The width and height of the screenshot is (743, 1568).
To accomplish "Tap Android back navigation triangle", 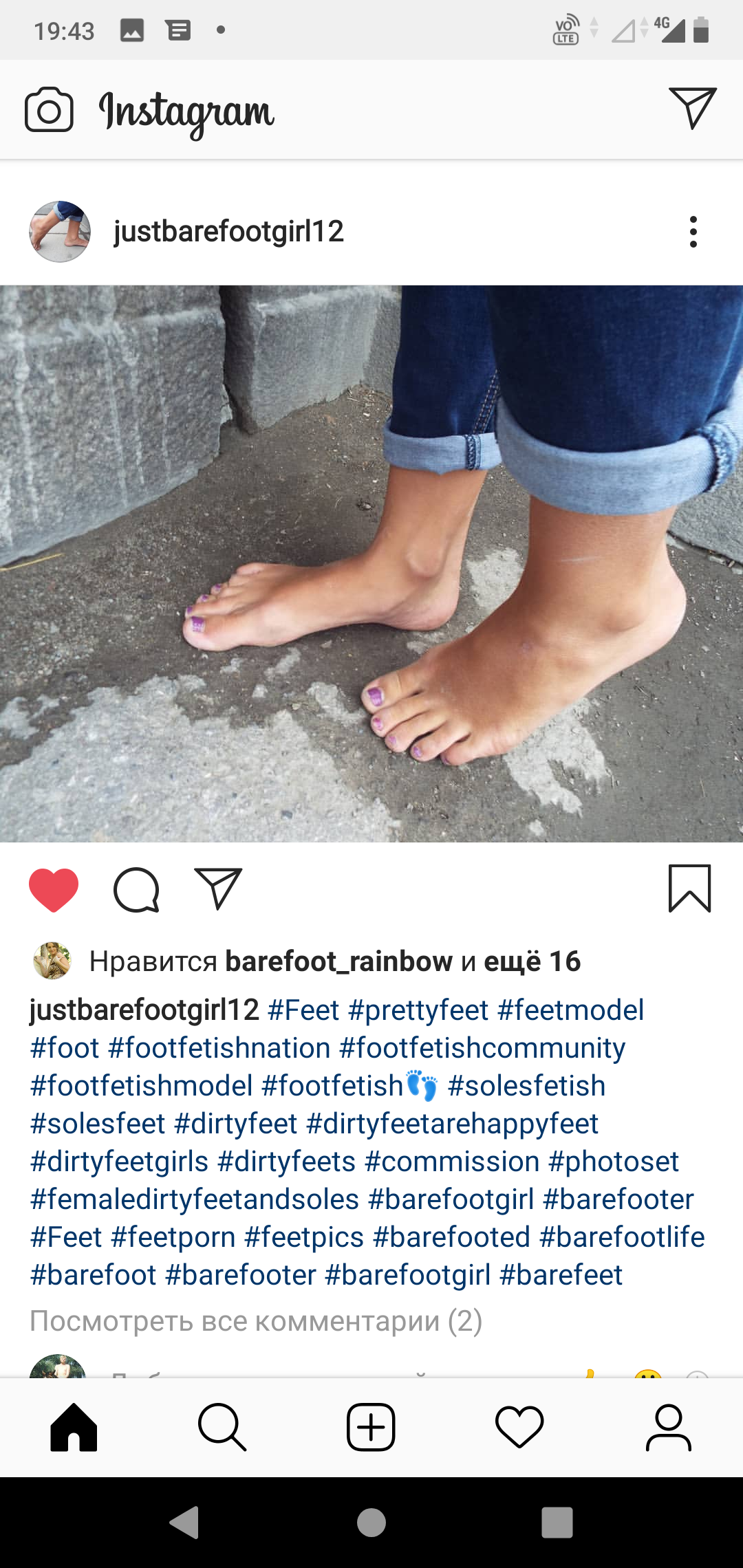I will click(x=184, y=1522).
